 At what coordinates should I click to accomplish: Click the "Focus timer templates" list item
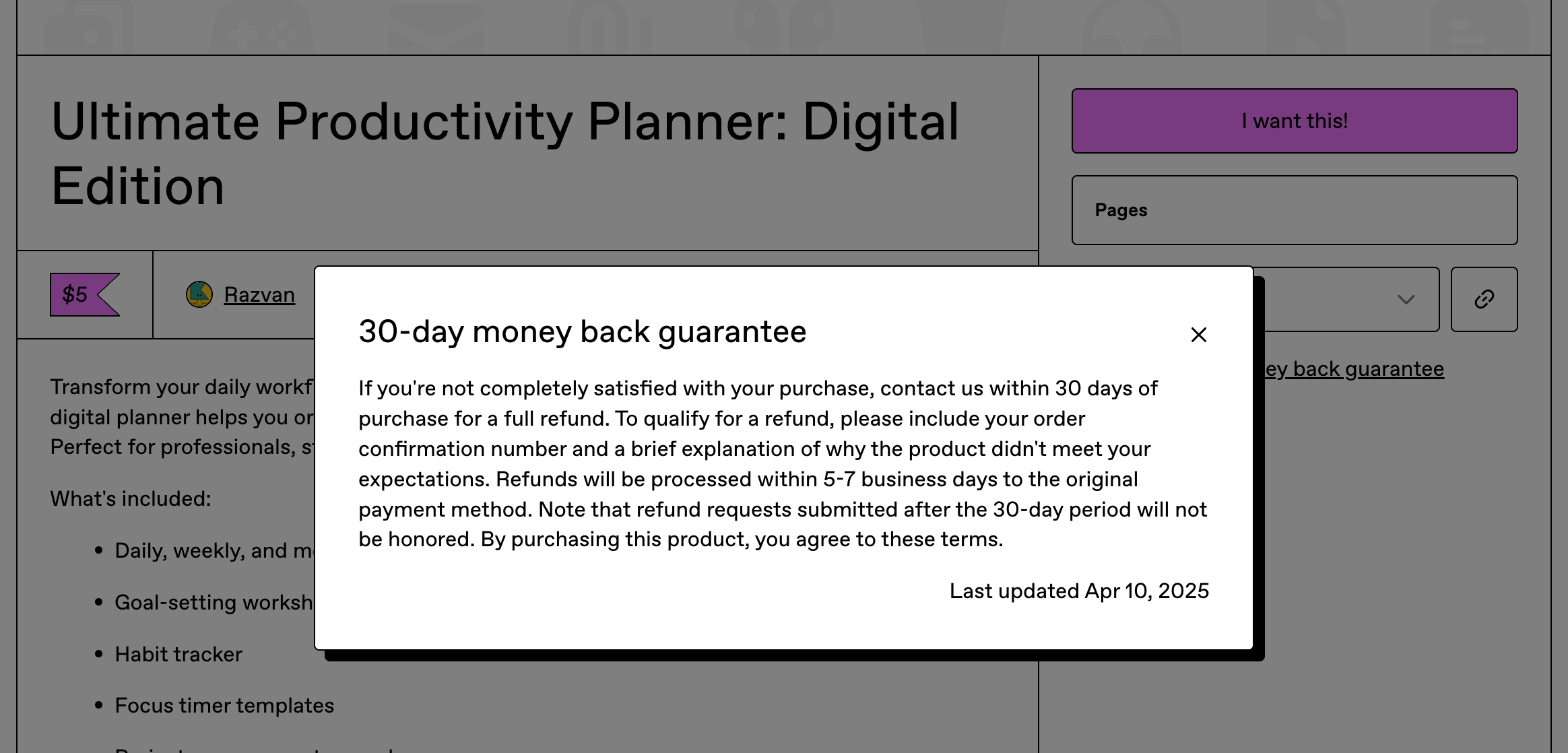pos(224,705)
